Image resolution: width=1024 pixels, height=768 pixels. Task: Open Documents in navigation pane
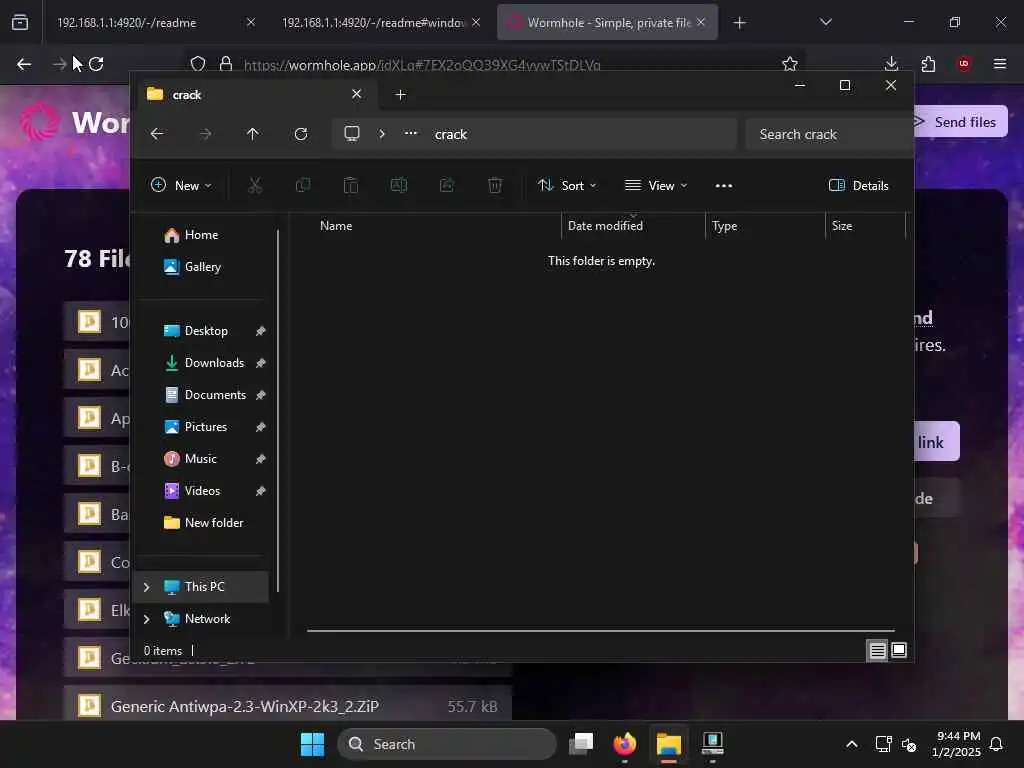215,394
